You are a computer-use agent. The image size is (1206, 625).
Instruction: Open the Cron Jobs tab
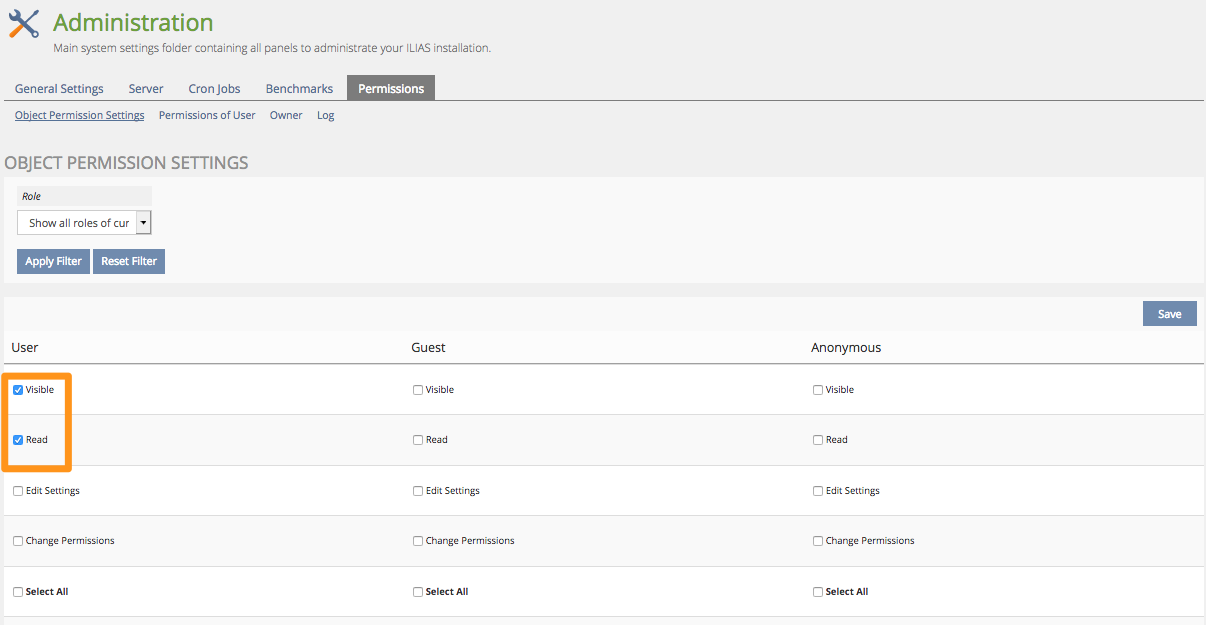[x=214, y=89]
